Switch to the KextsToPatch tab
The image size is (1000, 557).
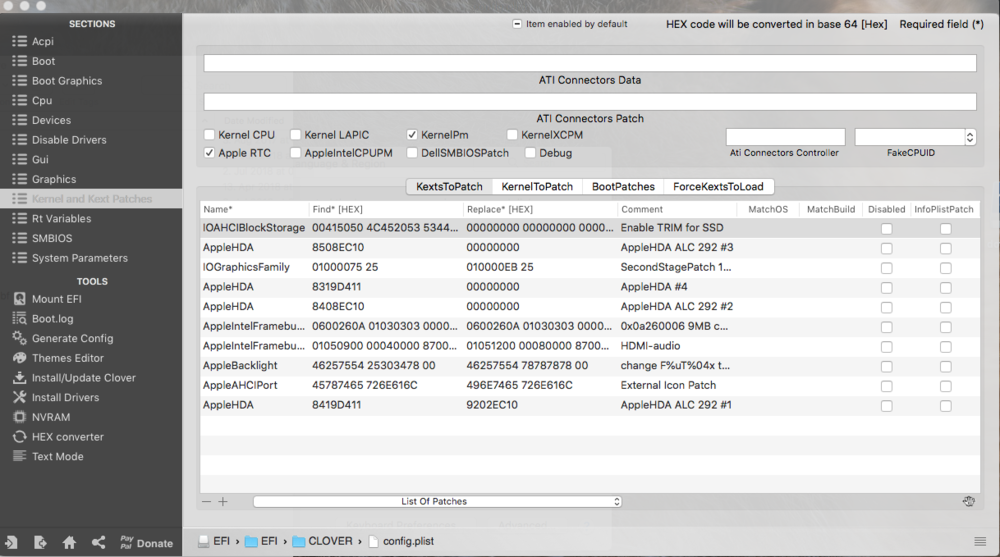[x=449, y=186]
